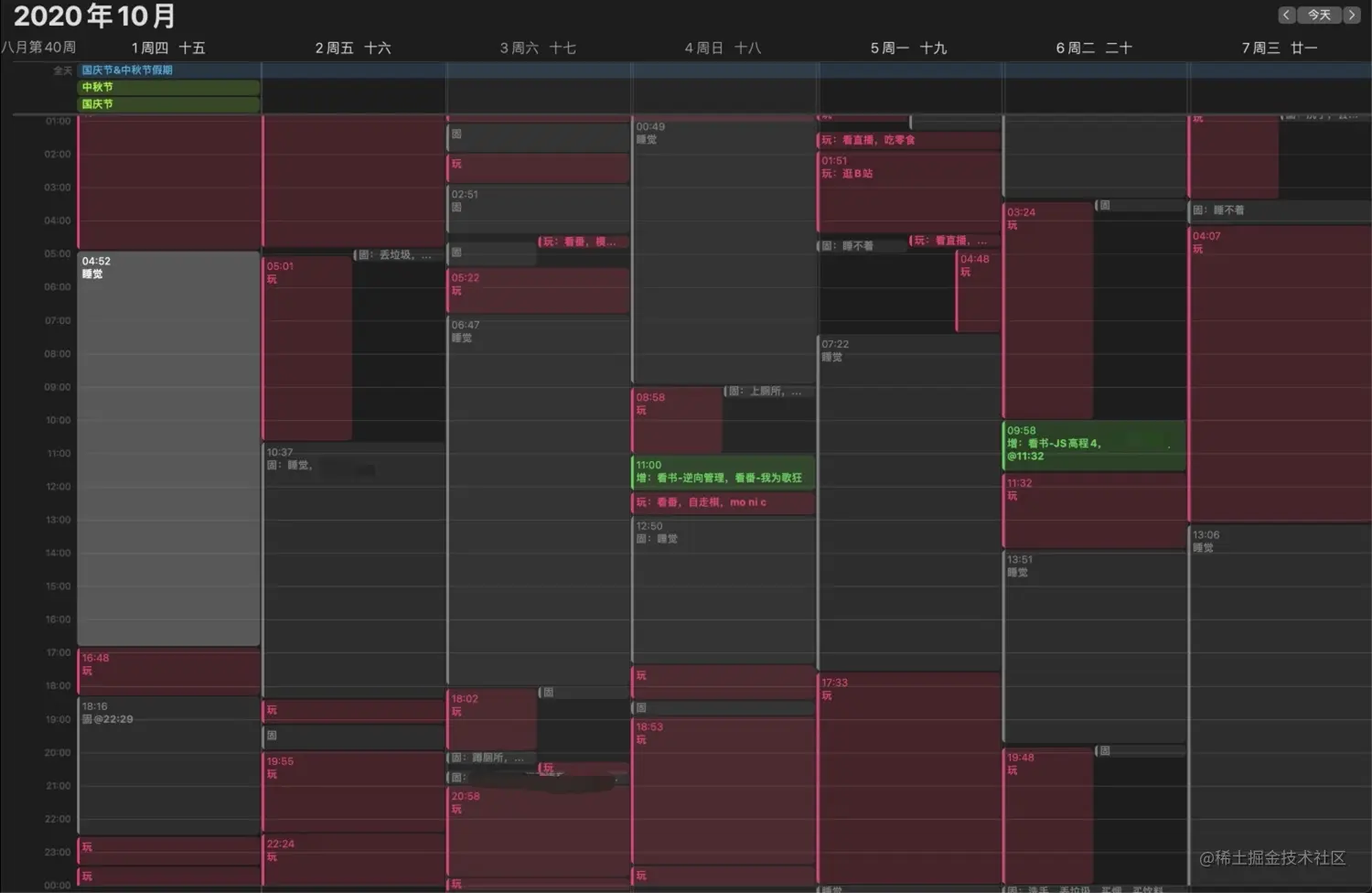The image size is (1372, 893).
Task: Select the 10:37 圈: 睡觉 event
Action: (354, 571)
